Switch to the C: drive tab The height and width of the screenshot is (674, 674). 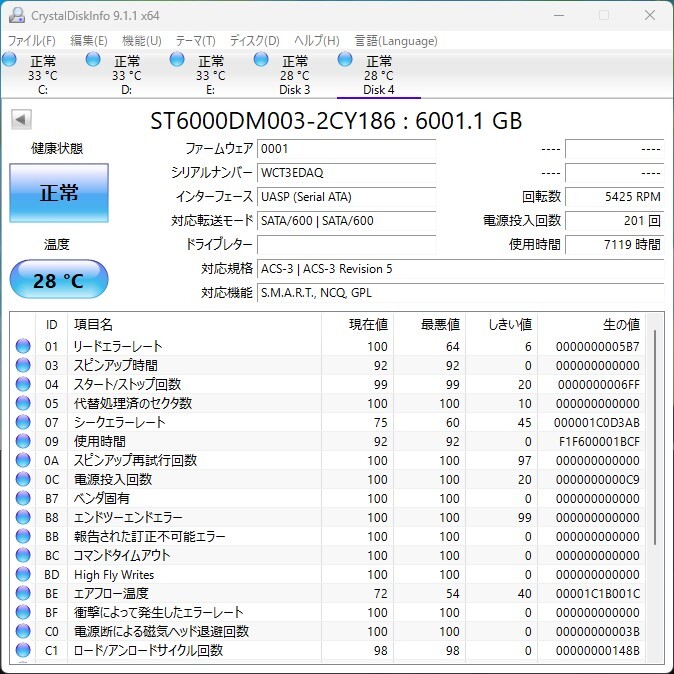tap(43, 75)
